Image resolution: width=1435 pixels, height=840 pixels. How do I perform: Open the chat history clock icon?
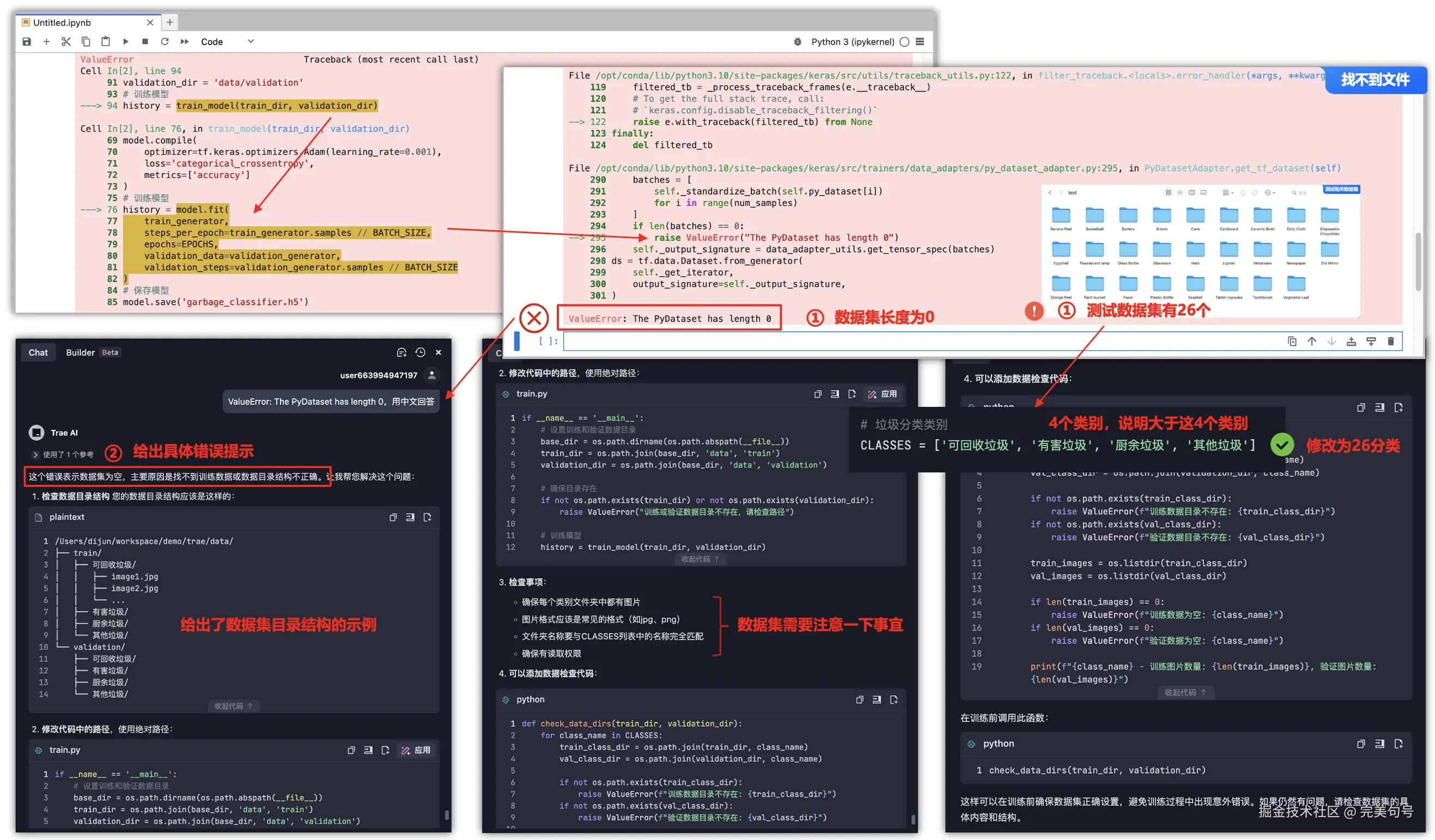(x=420, y=352)
